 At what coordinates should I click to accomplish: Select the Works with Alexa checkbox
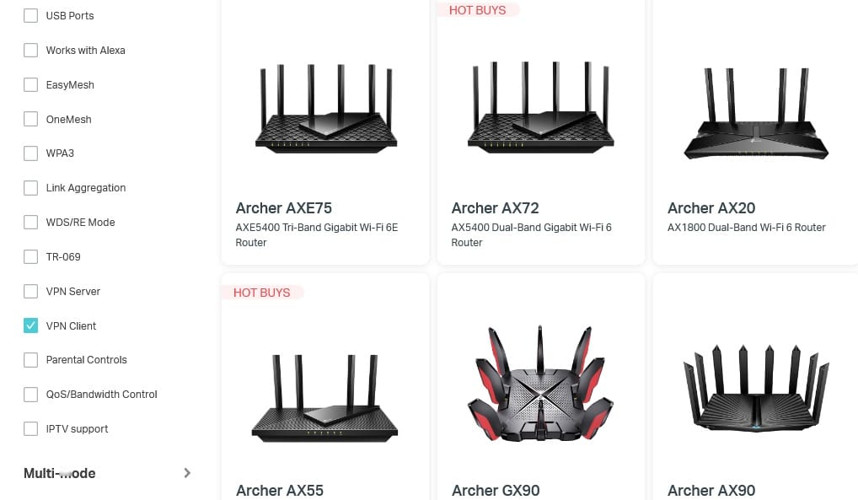(x=31, y=50)
